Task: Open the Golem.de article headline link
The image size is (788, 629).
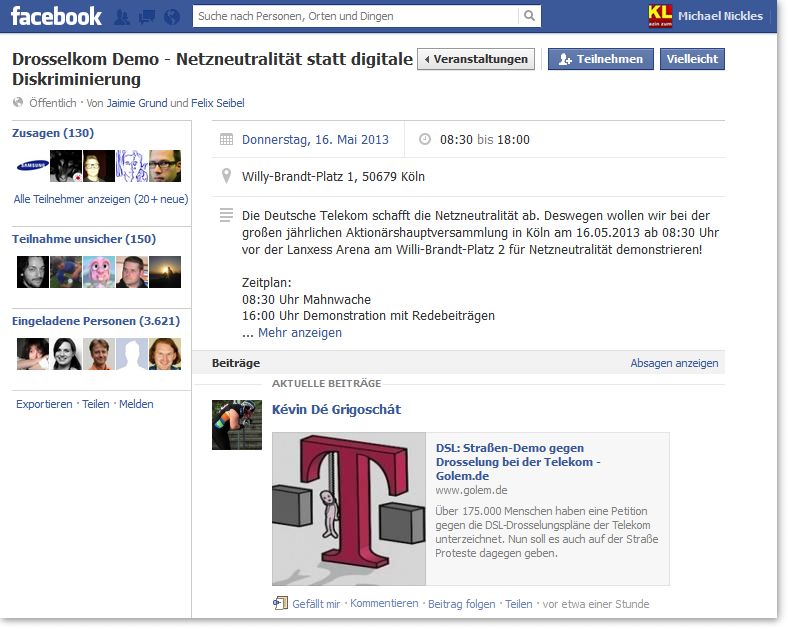Action: pyautogui.click(x=518, y=462)
